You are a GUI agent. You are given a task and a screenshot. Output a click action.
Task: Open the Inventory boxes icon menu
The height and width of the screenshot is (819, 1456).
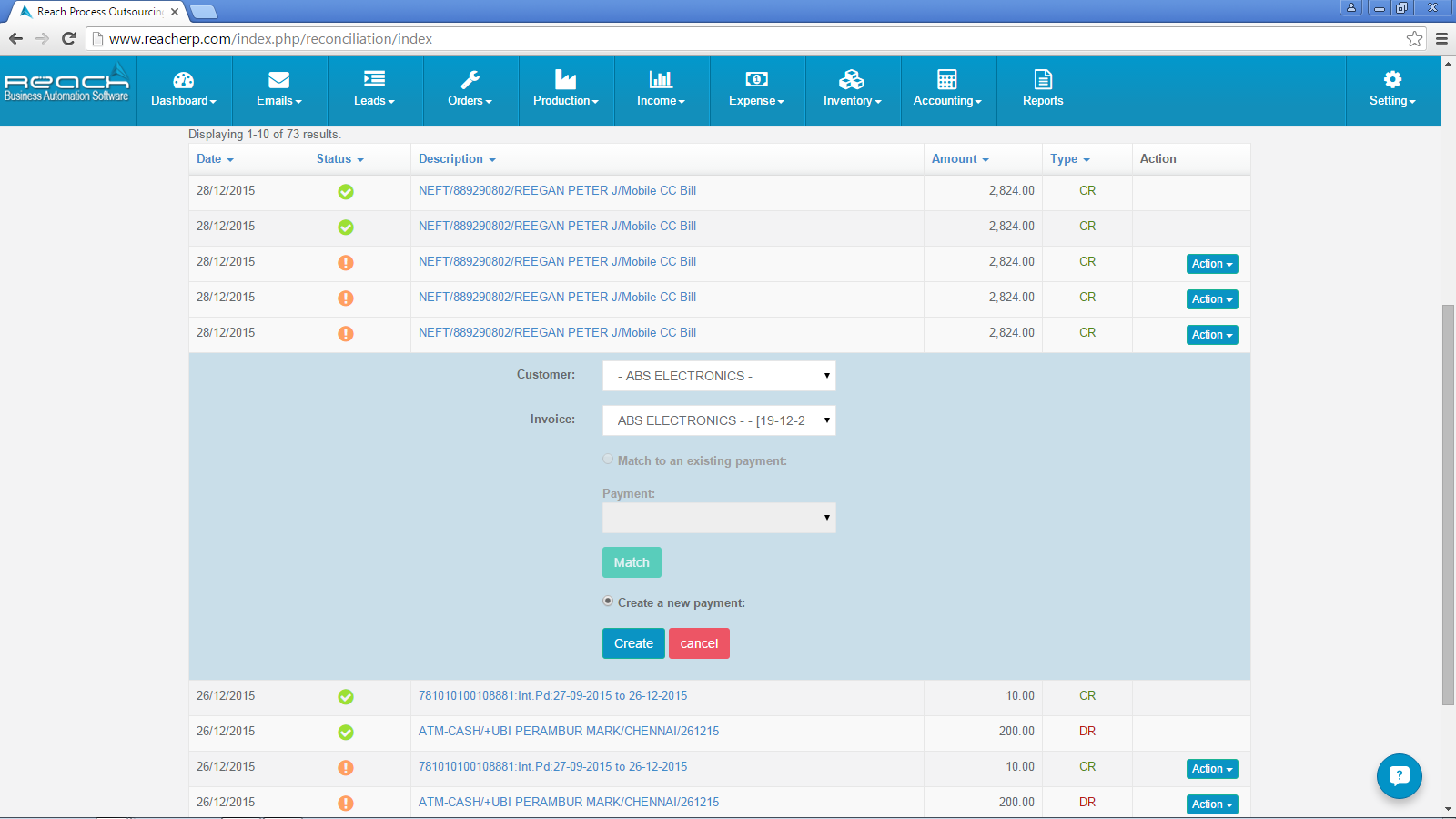(x=853, y=90)
